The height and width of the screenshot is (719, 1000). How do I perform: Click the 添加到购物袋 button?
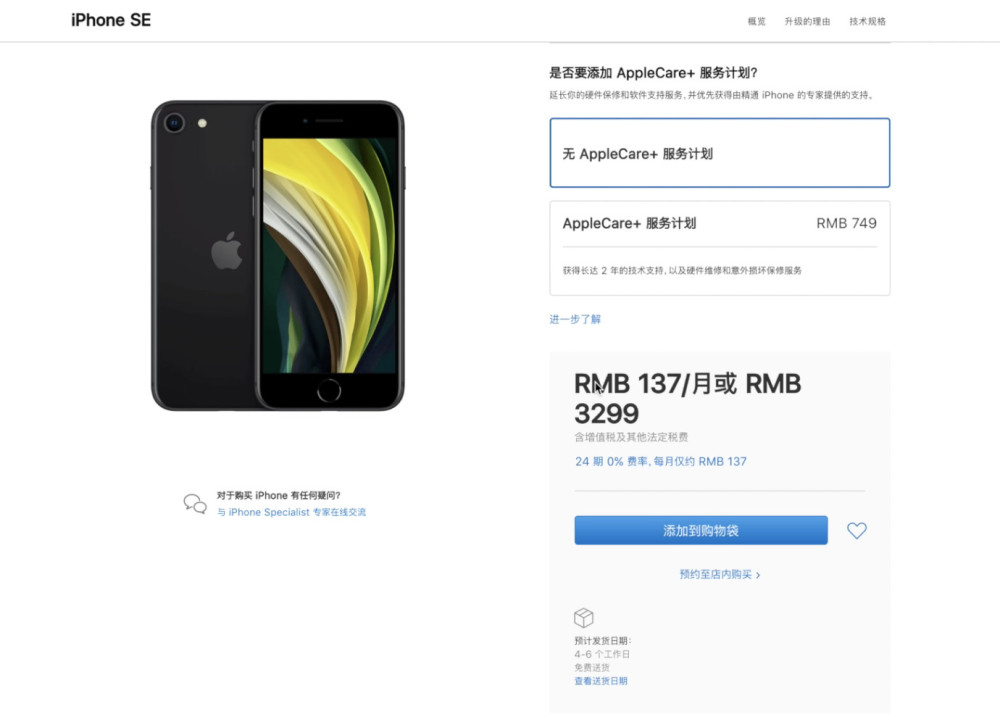click(x=701, y=530)
